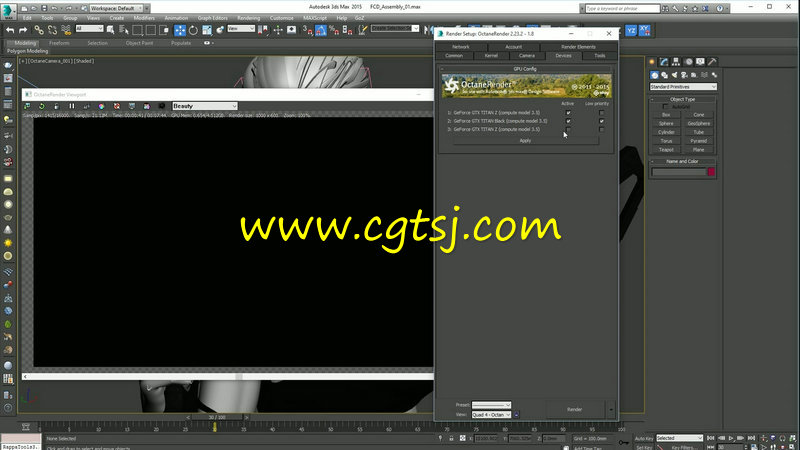Open the object color red swatch

(711, 172)
